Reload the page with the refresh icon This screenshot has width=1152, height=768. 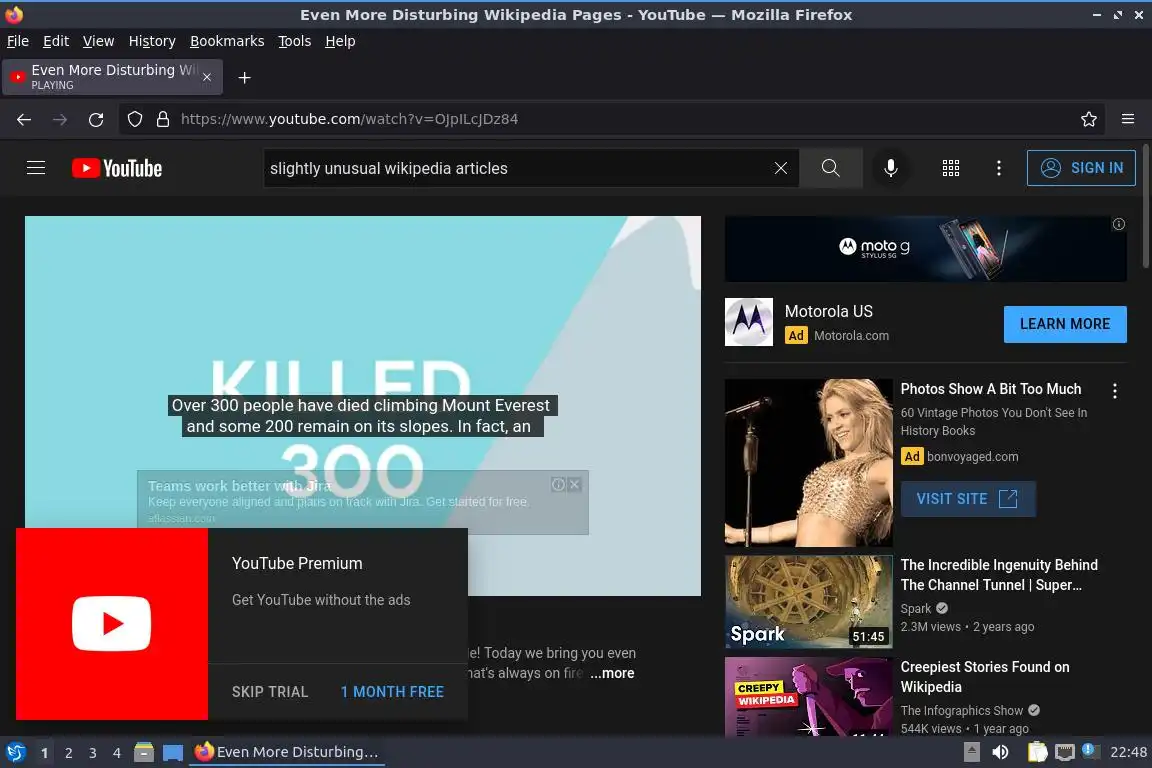pyautogui.click(x=96, y=119)
